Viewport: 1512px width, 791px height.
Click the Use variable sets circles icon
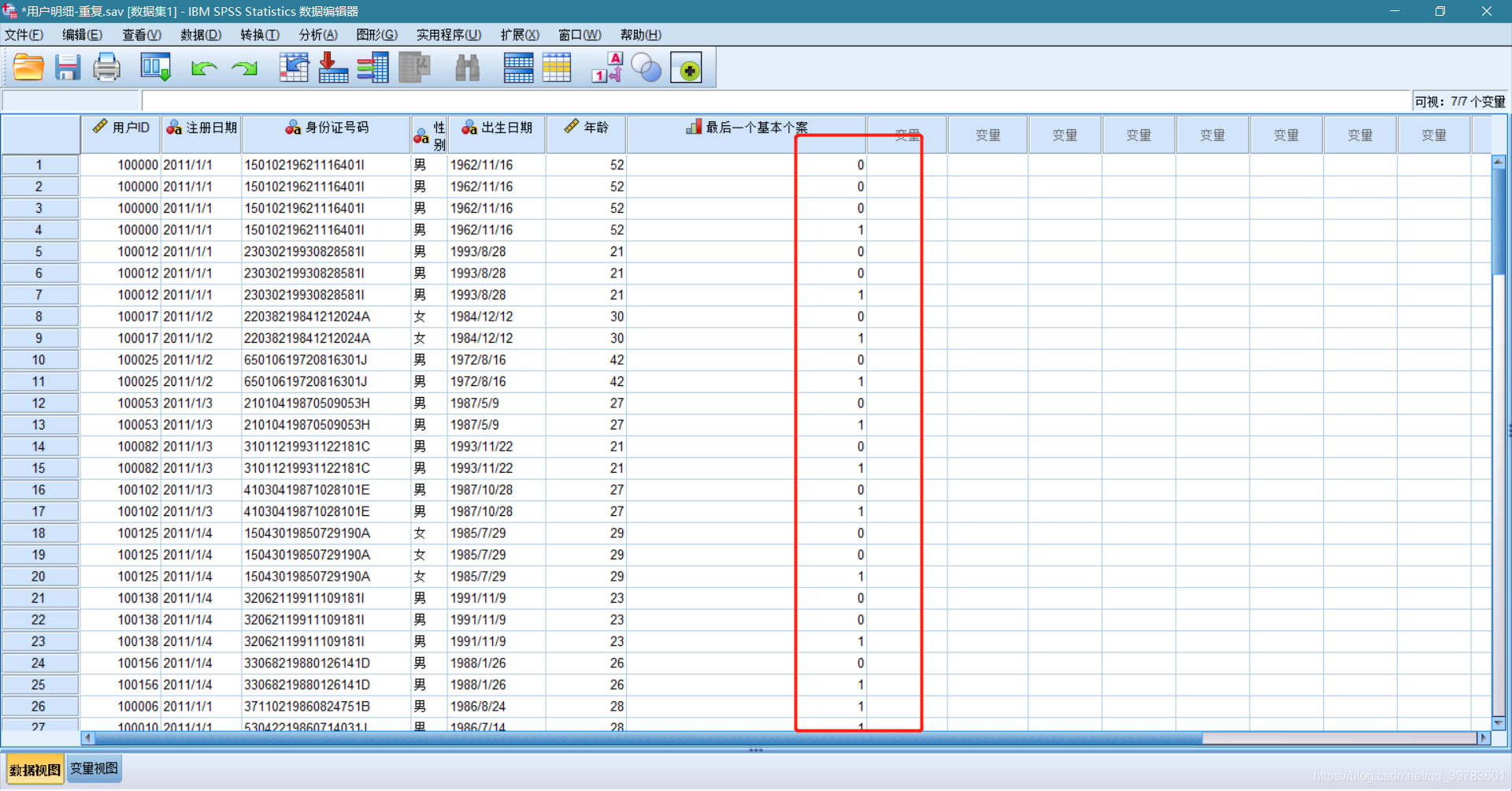point(647,68)
